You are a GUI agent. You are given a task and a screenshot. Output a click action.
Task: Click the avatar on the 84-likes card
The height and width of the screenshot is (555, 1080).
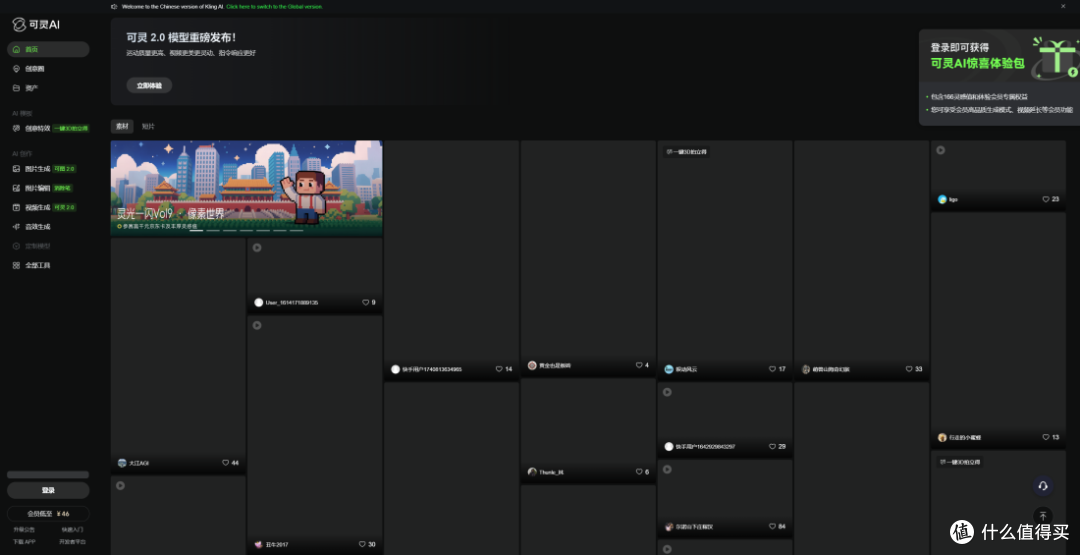pos(668,527)
